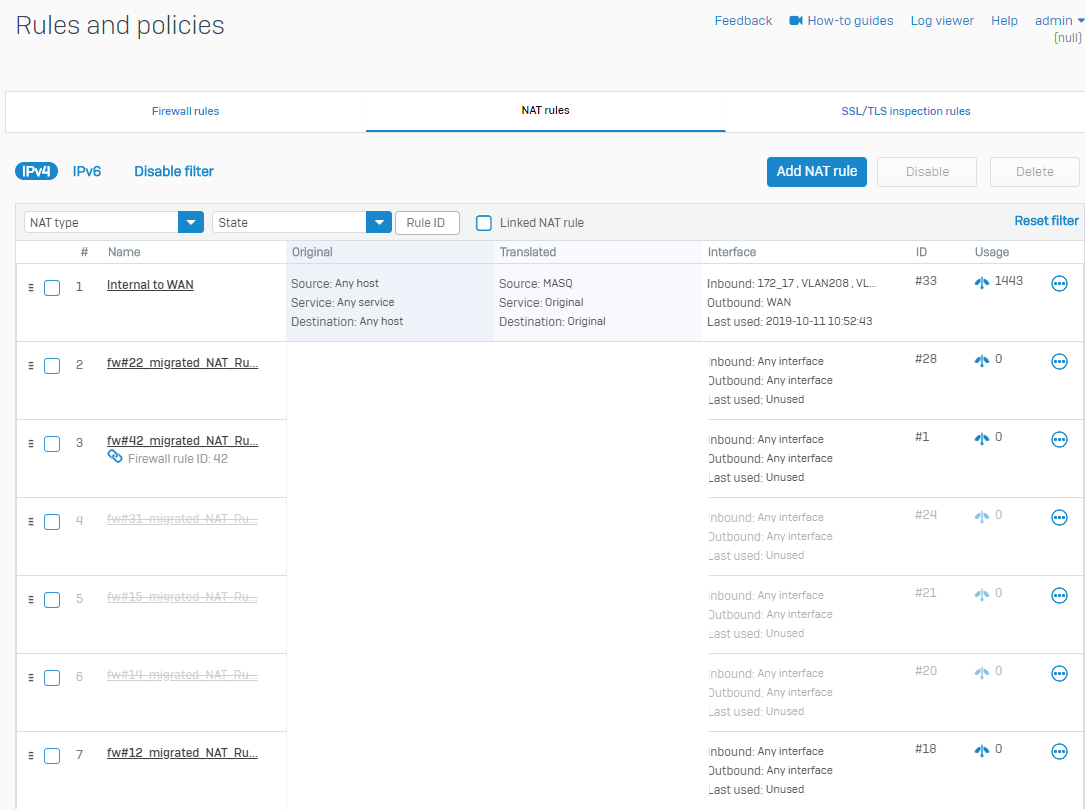Grab the drag handle of rule number 1
This screenshot has width=1089, height=810.
[31, 287]
